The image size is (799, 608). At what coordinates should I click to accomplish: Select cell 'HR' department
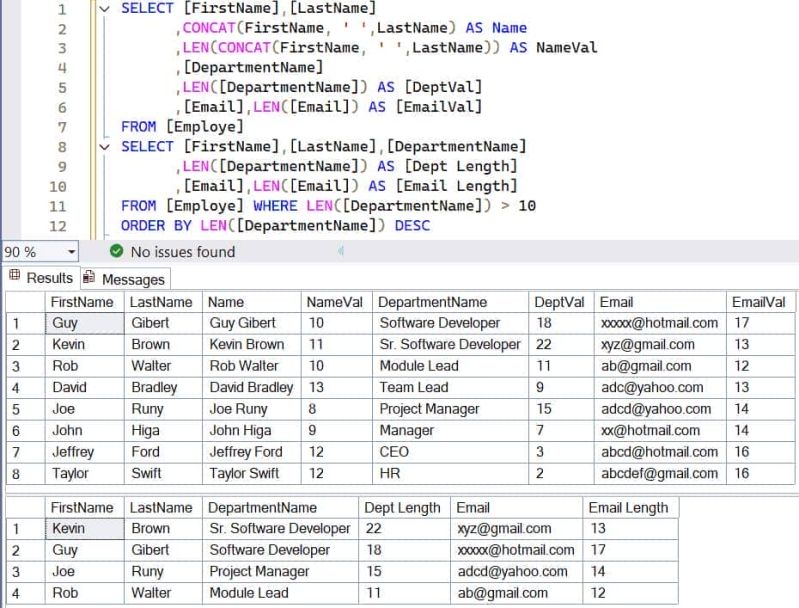coord(450,473)
